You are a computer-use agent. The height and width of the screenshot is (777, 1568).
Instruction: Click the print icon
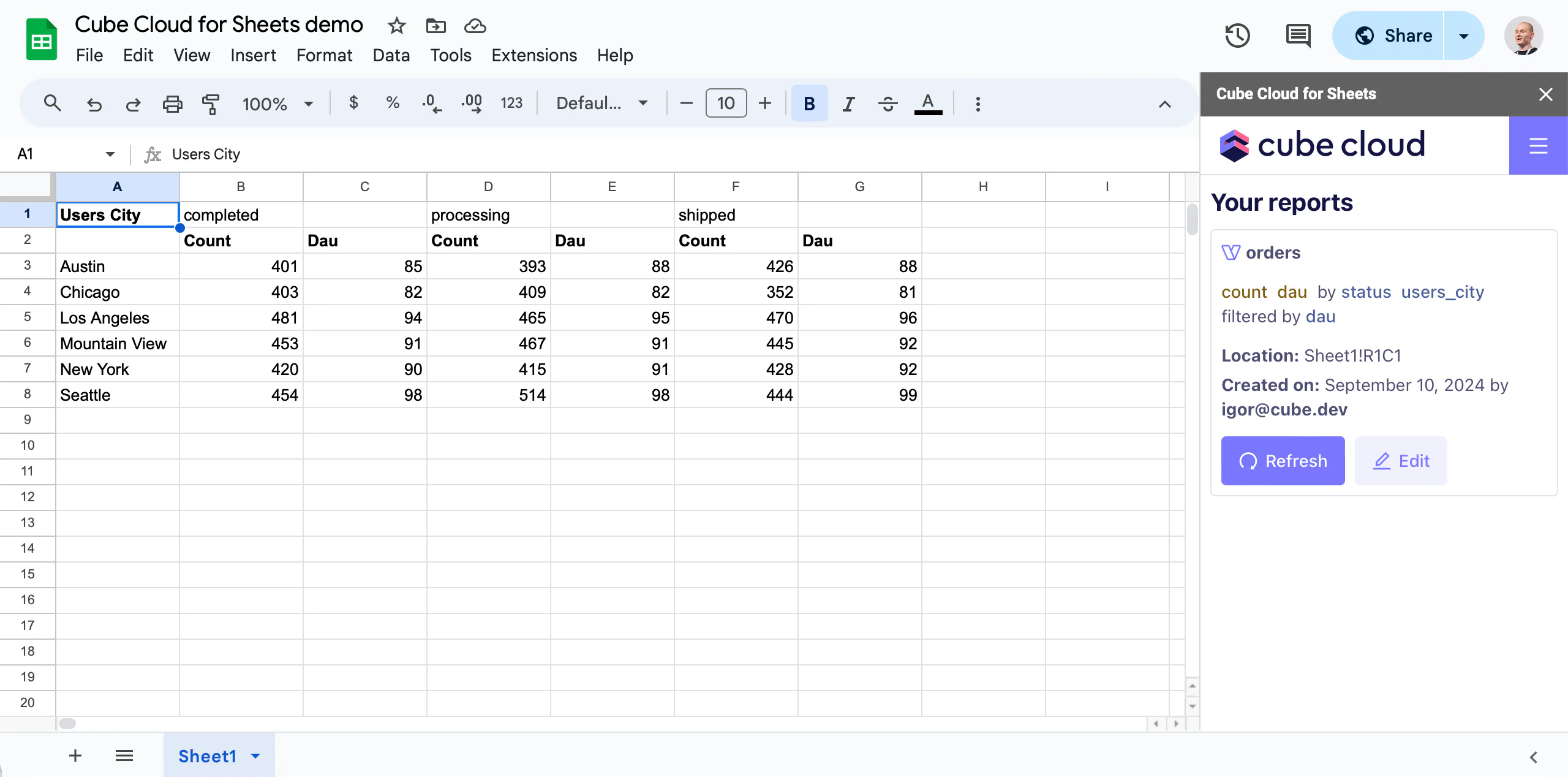172,104
